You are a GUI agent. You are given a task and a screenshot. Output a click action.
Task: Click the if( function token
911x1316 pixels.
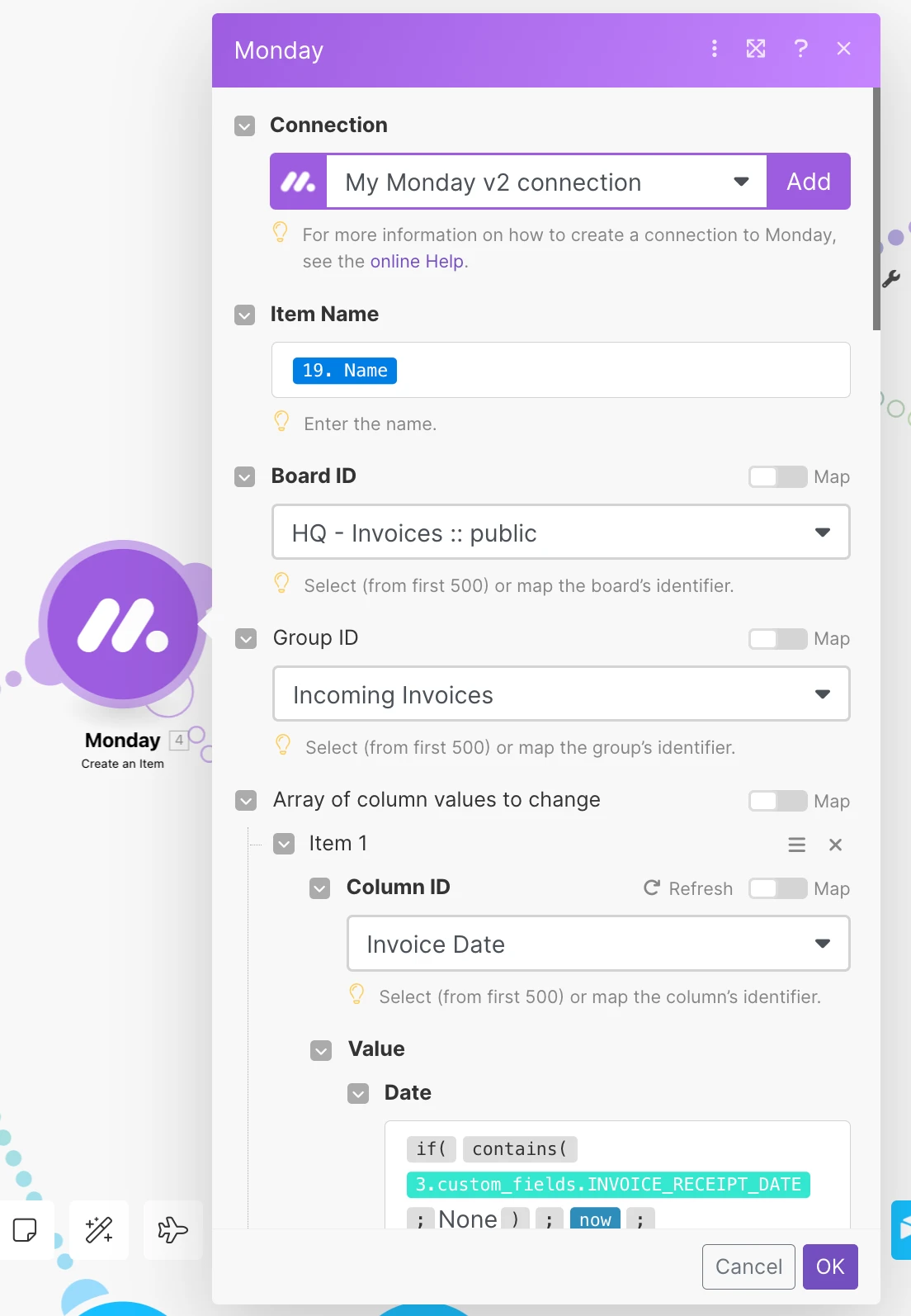click(x=432, y=1149)
